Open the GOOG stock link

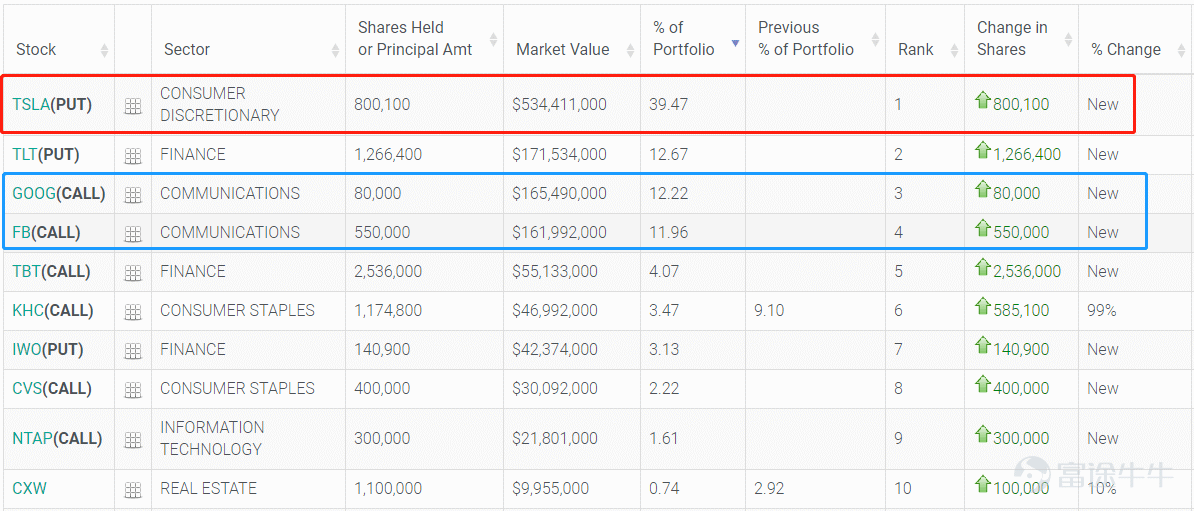click(34, 193)
